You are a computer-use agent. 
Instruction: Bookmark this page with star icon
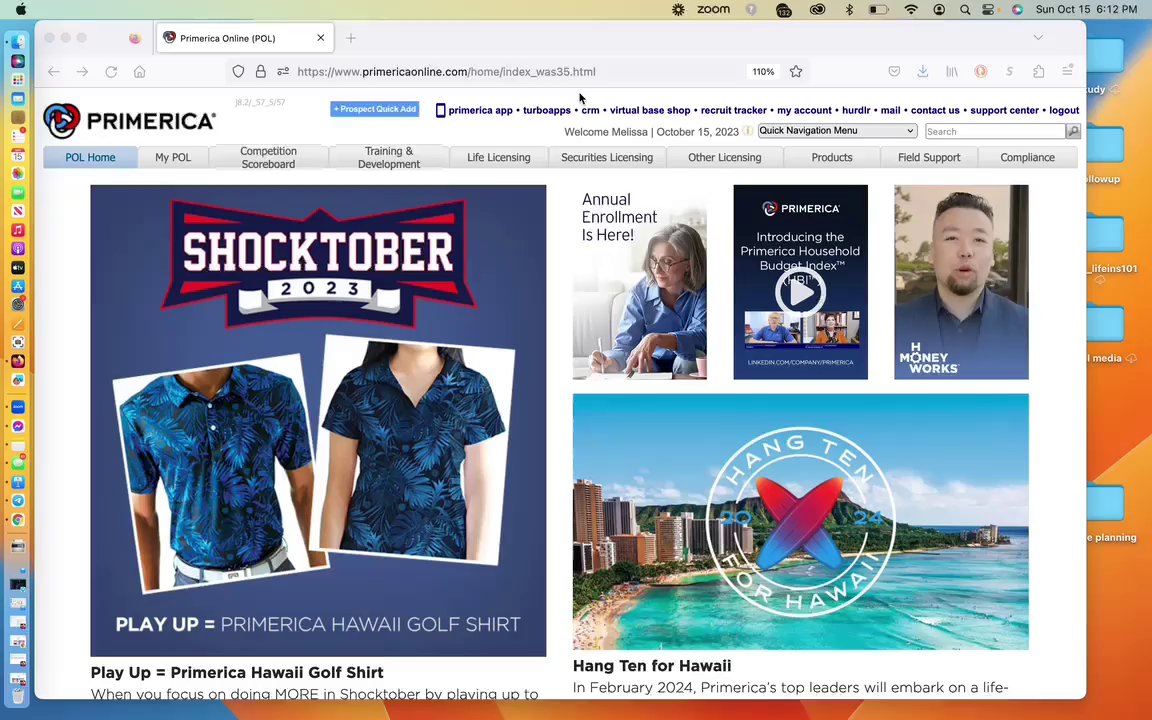click(x=796, y=71)
